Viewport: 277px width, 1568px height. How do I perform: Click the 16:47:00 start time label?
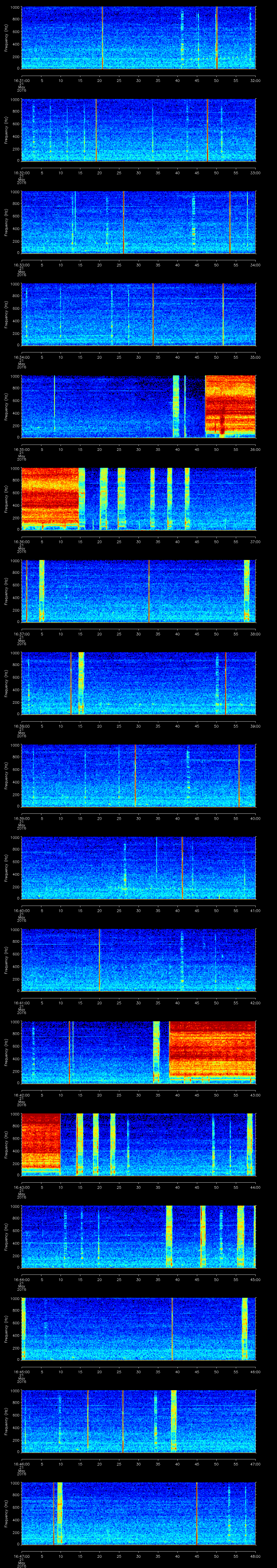[x=22, y=1555]
